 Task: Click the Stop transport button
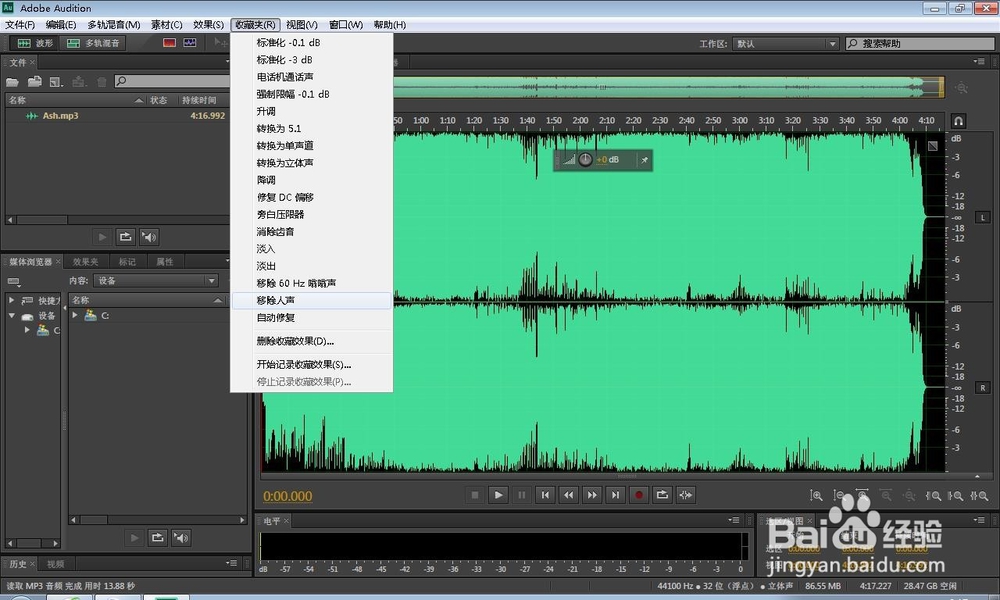tap(474, 495)
